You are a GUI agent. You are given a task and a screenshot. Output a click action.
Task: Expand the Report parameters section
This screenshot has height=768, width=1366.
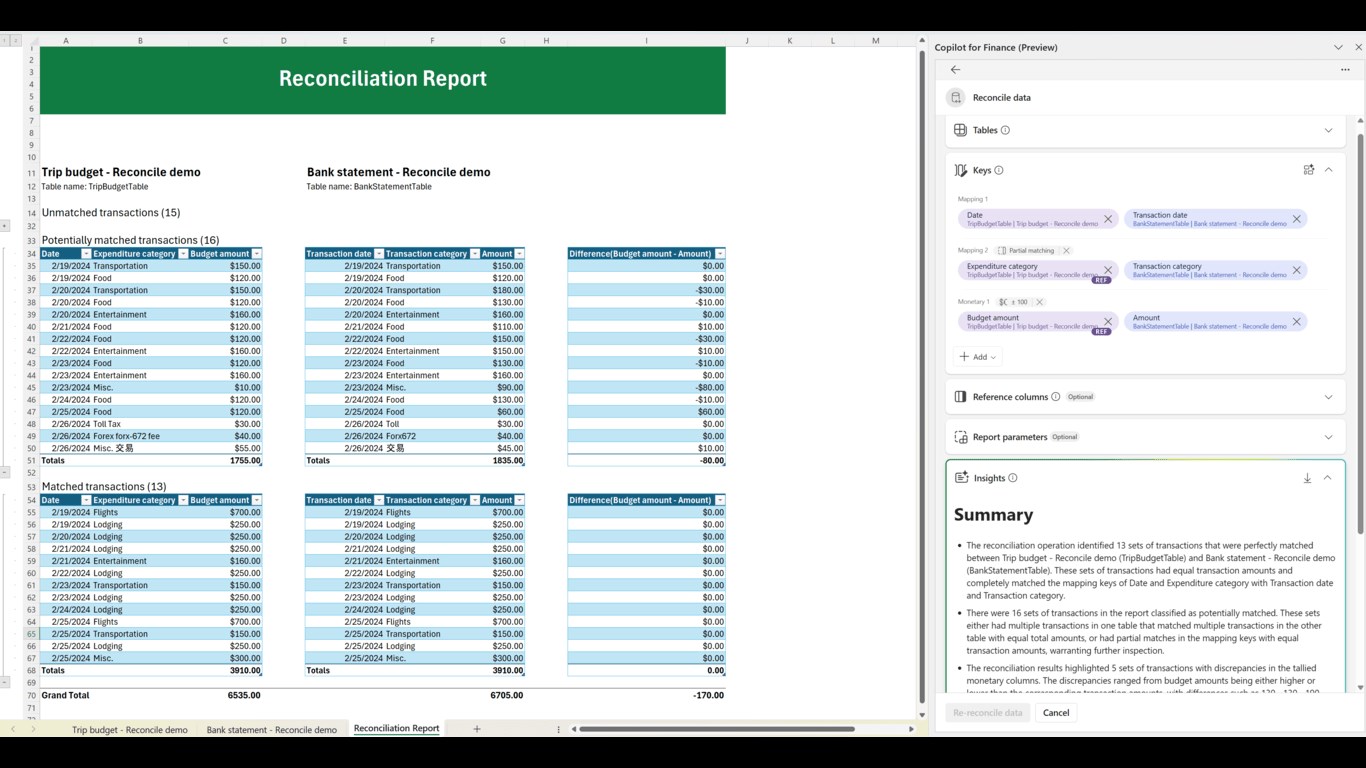pos(1328,437)
